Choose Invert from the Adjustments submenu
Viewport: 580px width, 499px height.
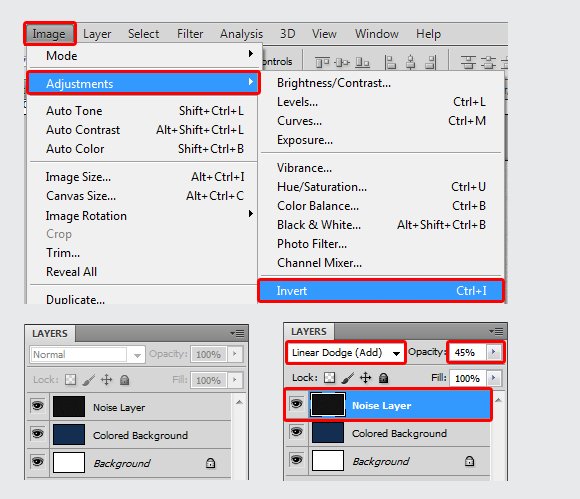pos(381,291)
